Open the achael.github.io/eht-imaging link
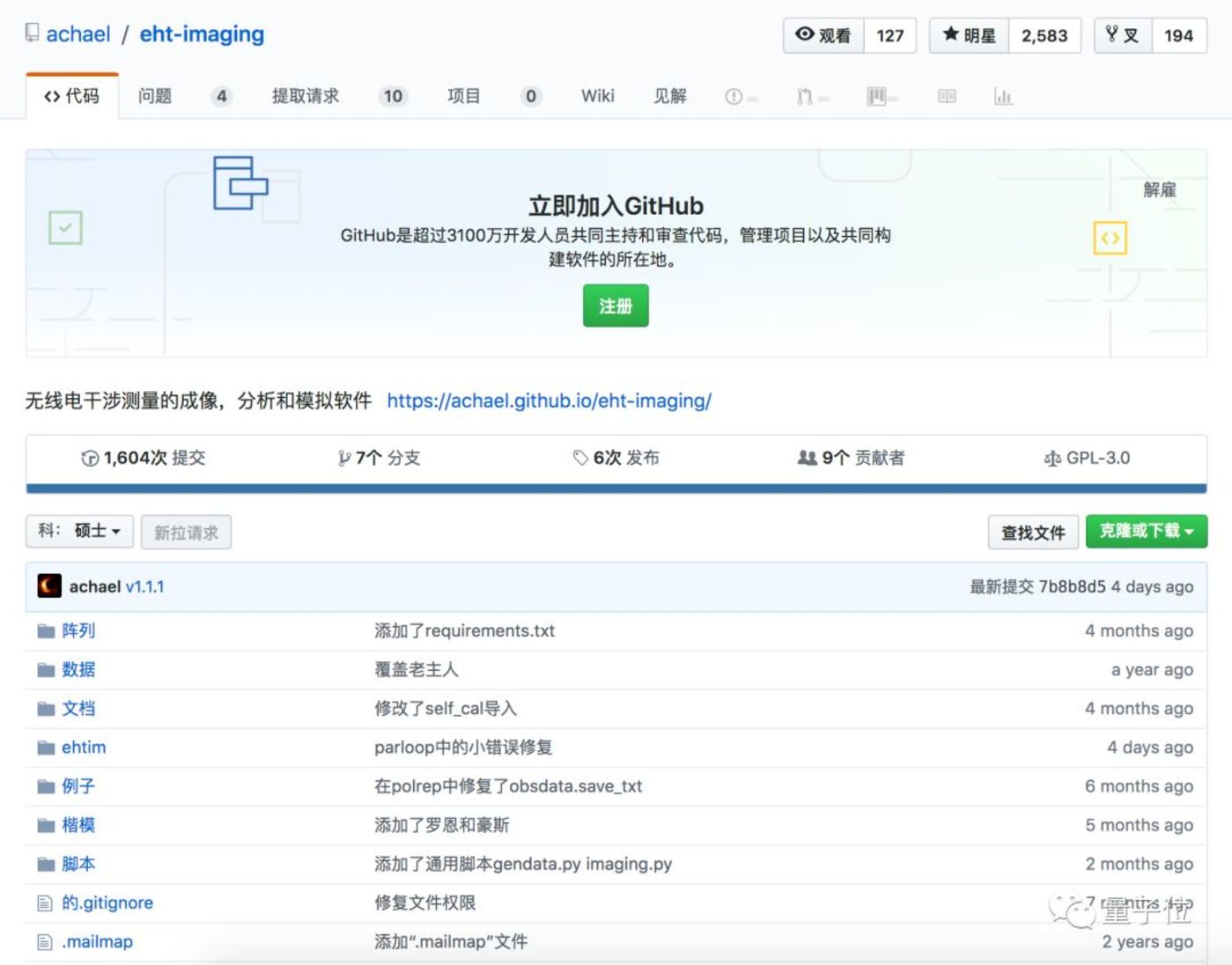The image size is (1232, 965). 549,401
